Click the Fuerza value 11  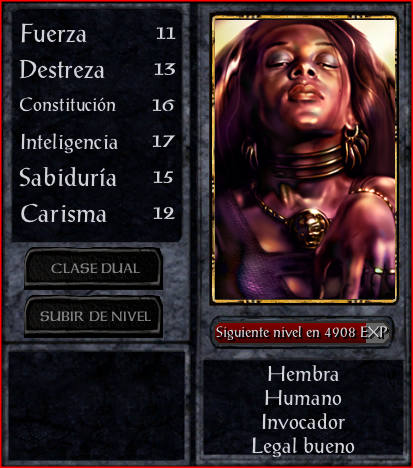tap(166, 33)
